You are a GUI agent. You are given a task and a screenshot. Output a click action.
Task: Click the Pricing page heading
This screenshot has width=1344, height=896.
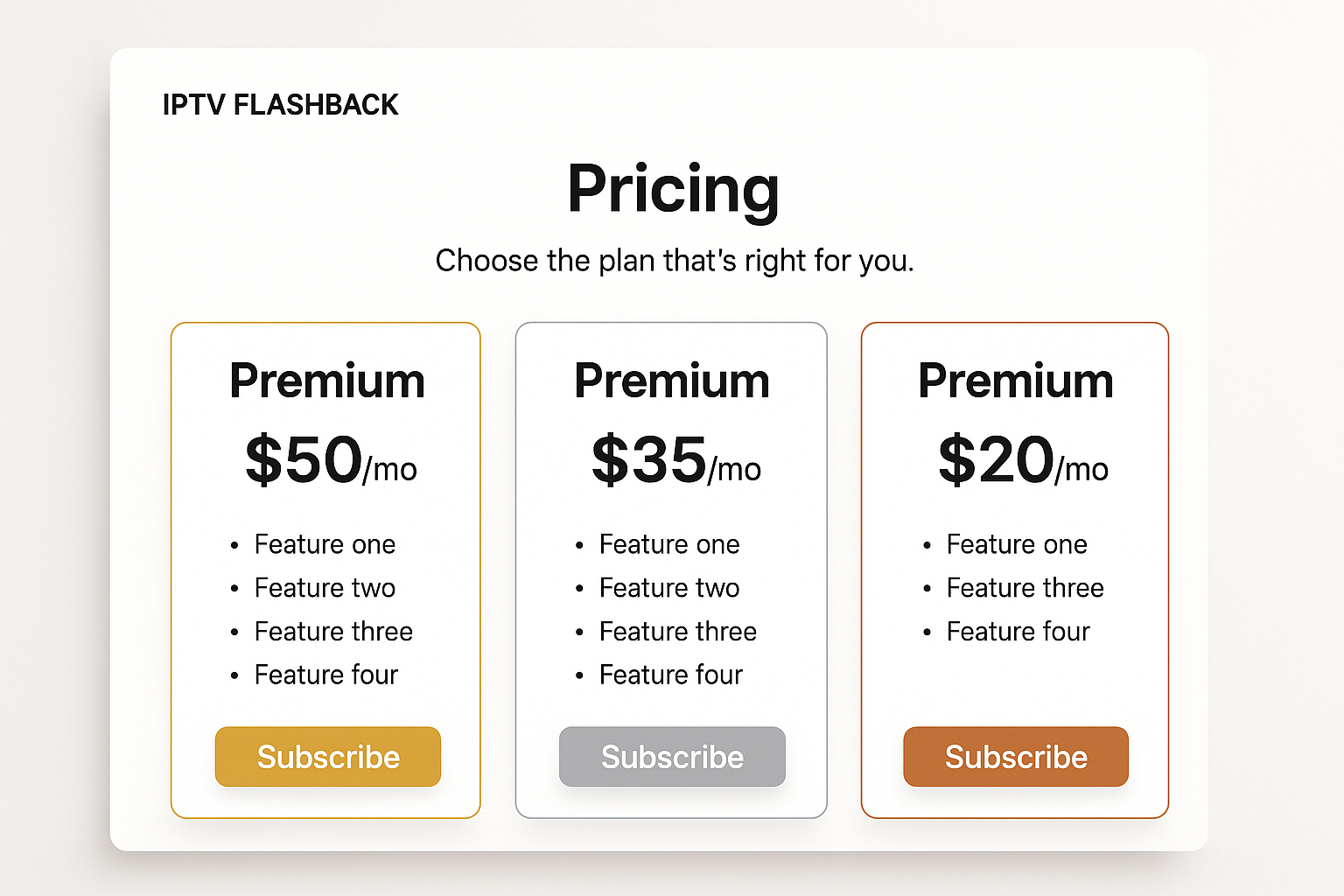[x=673, y=189]
